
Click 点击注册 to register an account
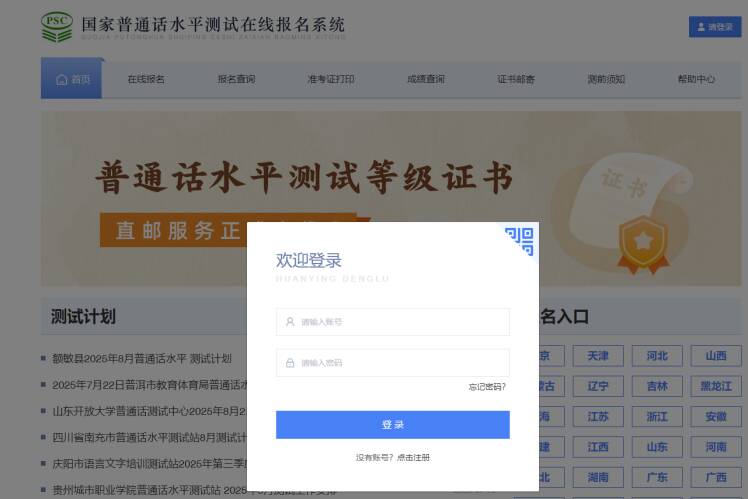point(413,457)
